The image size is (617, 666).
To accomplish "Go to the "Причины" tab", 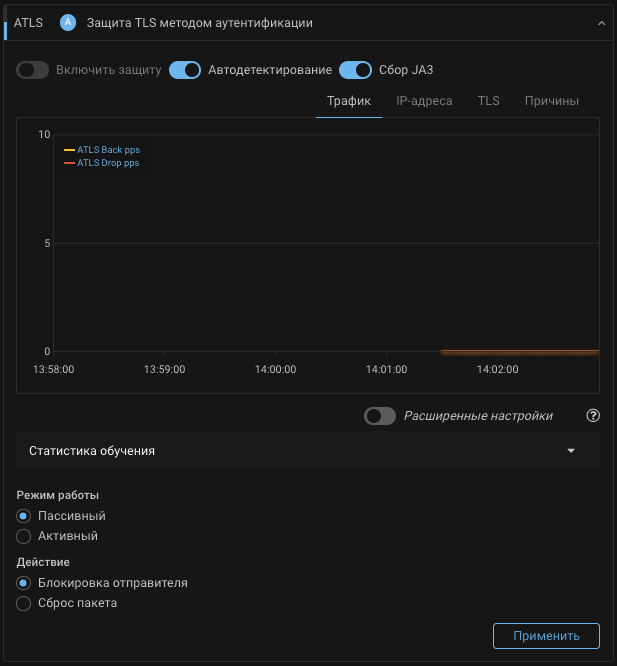I will (x=552, y=101).
